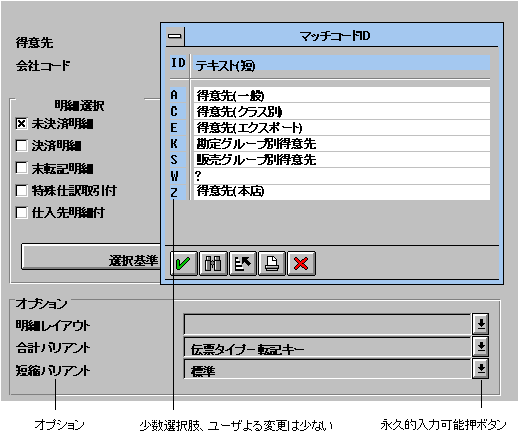The image size is (520, 437).
Task: Open the 合計バリアント dropdown arrow
Action: [x=481, y=347]
